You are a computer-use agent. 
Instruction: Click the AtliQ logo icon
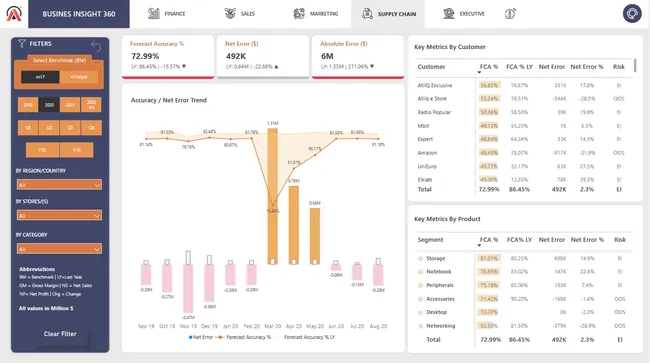pos(14,14)
